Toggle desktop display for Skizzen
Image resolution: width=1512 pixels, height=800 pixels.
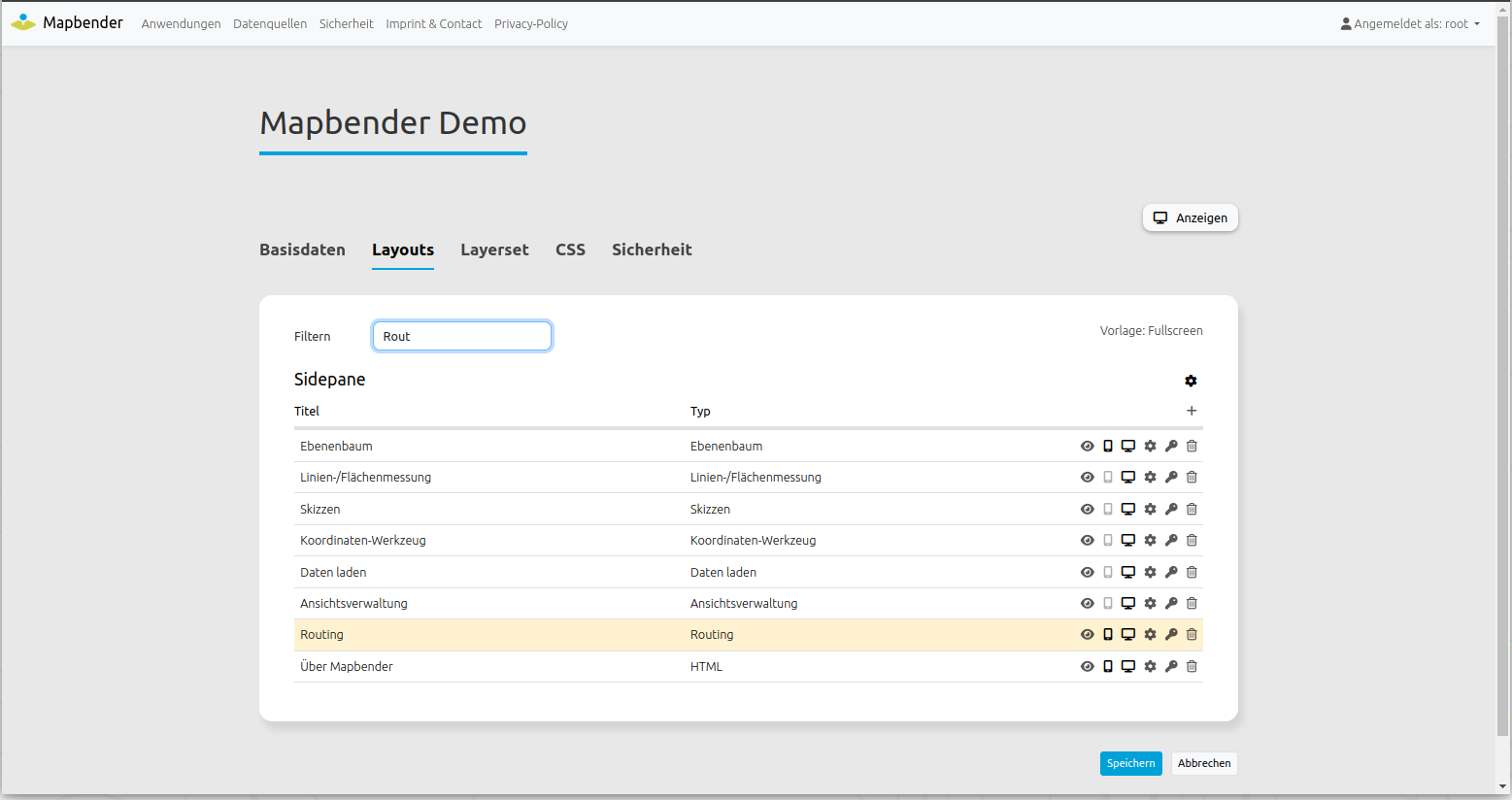point(1128,509)
